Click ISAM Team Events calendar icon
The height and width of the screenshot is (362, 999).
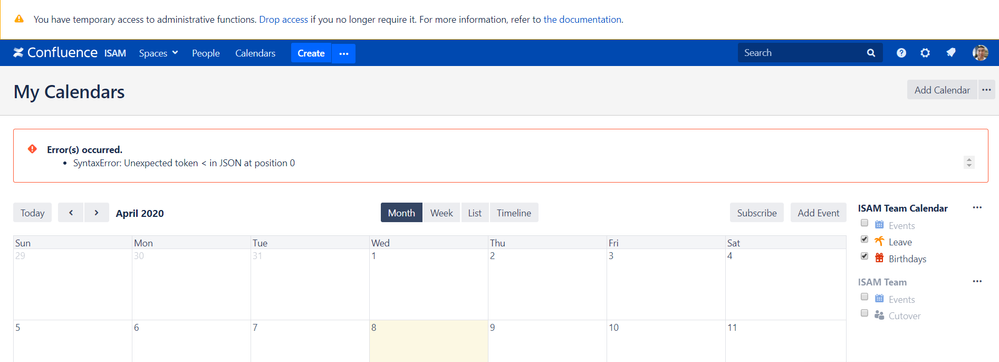click(879, 299)
